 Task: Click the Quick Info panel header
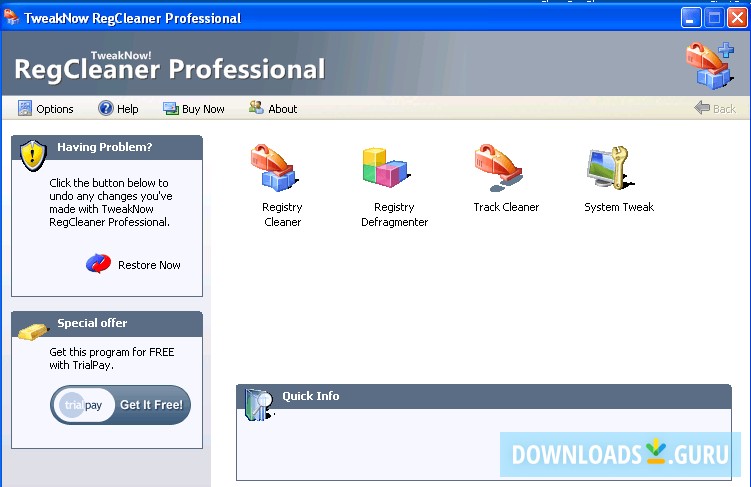click(484, 396)
